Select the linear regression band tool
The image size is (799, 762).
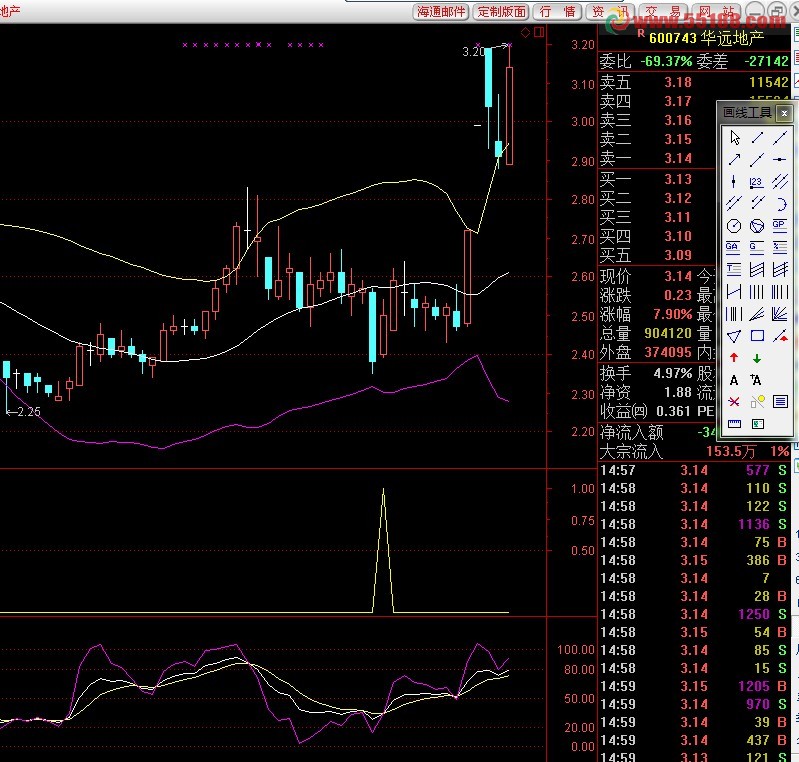coord(757,270)
